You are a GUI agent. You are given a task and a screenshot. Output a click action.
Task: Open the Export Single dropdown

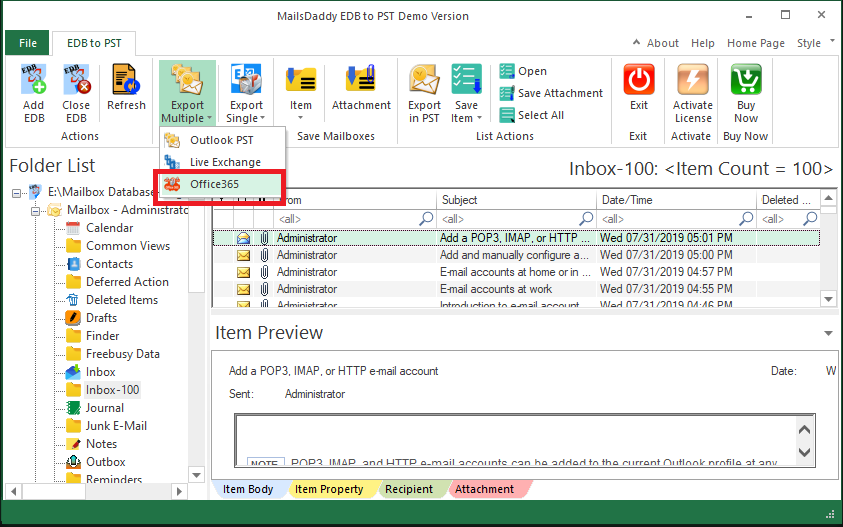pyautogui.click(x=246, y=110)
